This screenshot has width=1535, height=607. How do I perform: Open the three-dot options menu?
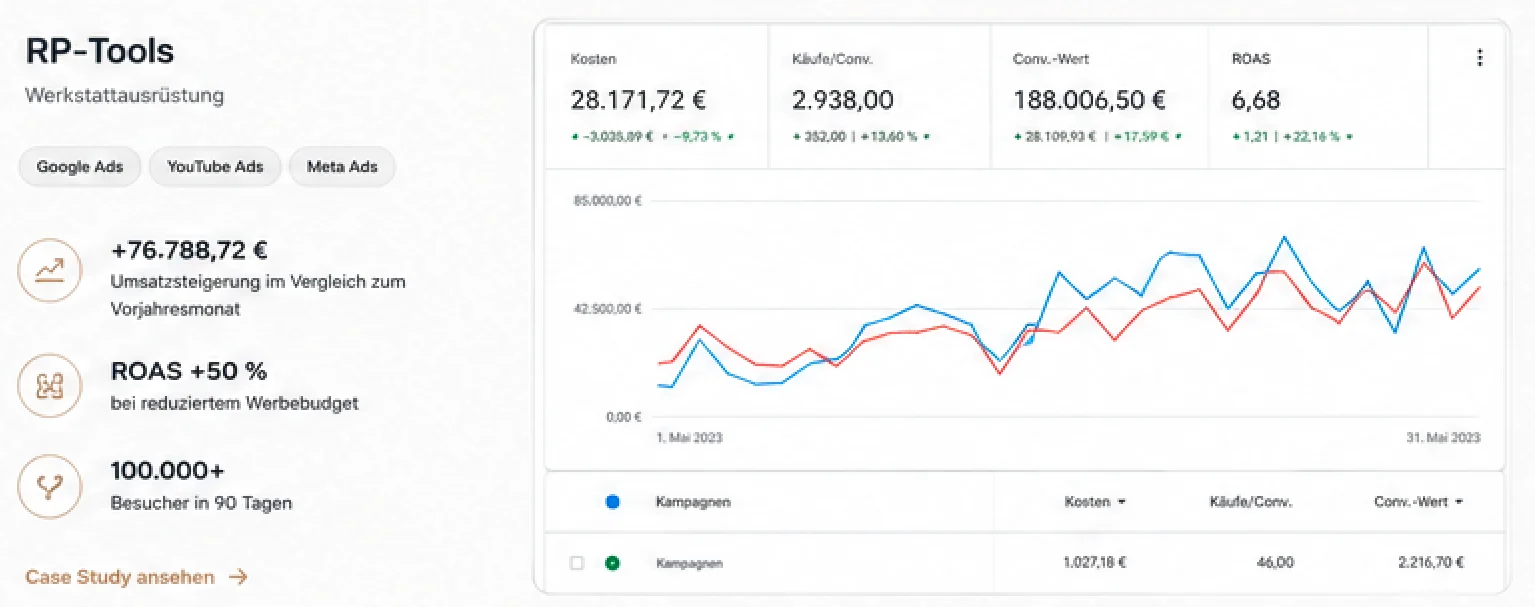point(1480,58)
